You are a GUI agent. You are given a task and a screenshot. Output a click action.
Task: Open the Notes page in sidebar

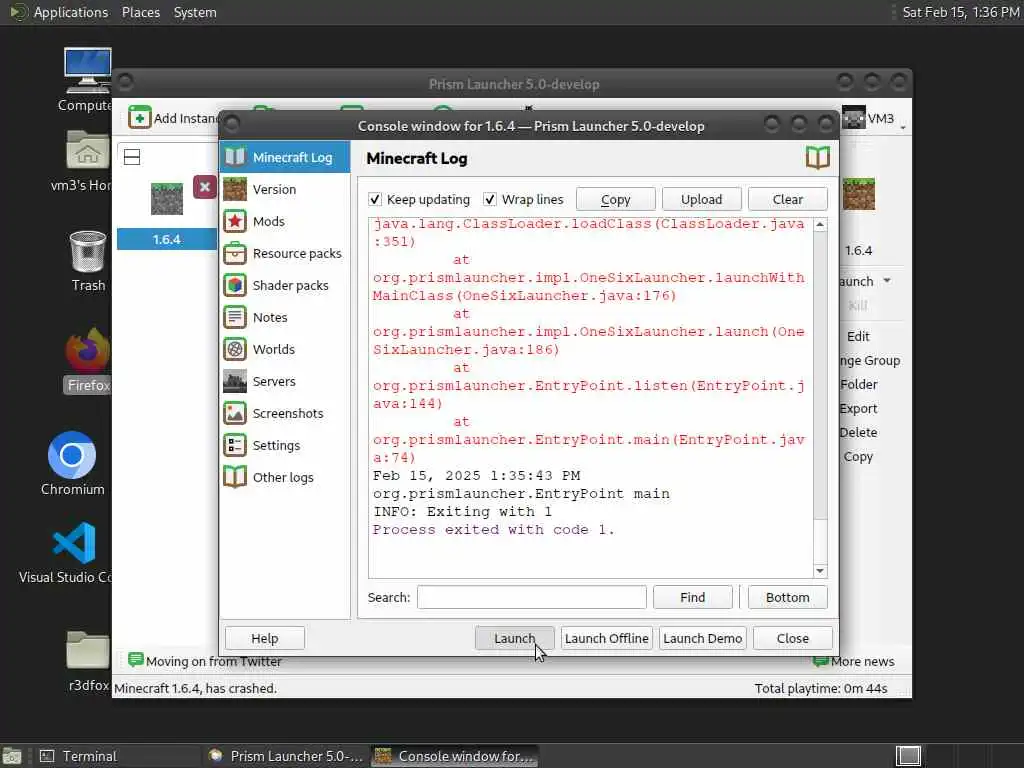[285, 317]
